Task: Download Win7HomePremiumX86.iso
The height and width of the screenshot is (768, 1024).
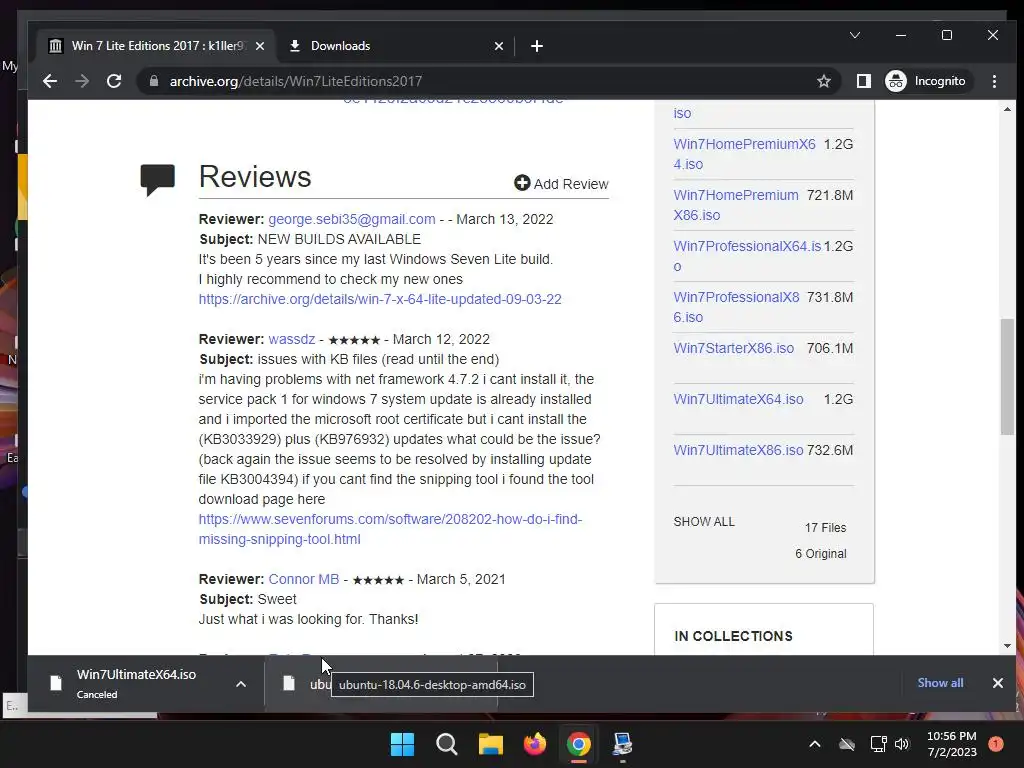Action: [736, 205]
